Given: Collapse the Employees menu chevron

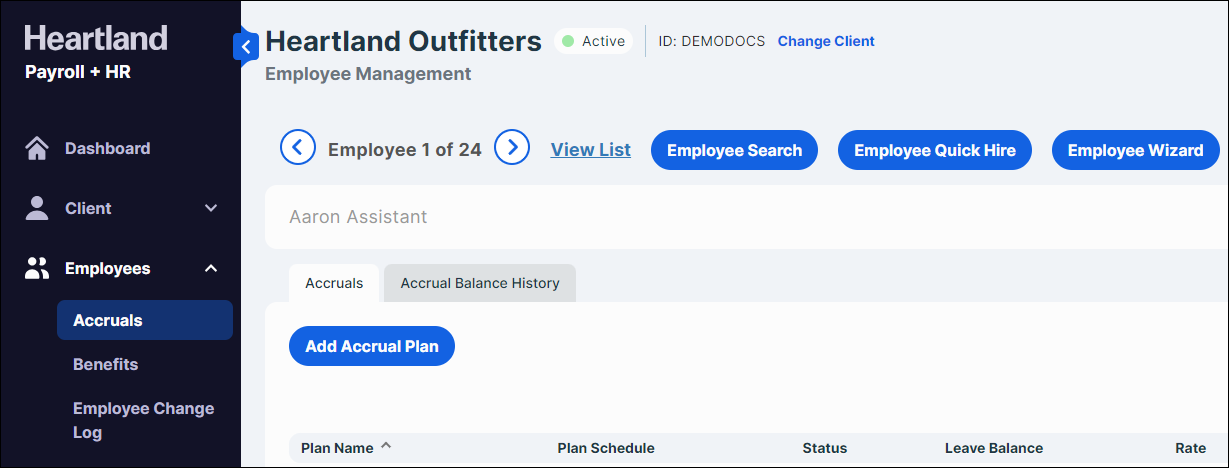Looking at the screenshot, I should click(211, 268).
